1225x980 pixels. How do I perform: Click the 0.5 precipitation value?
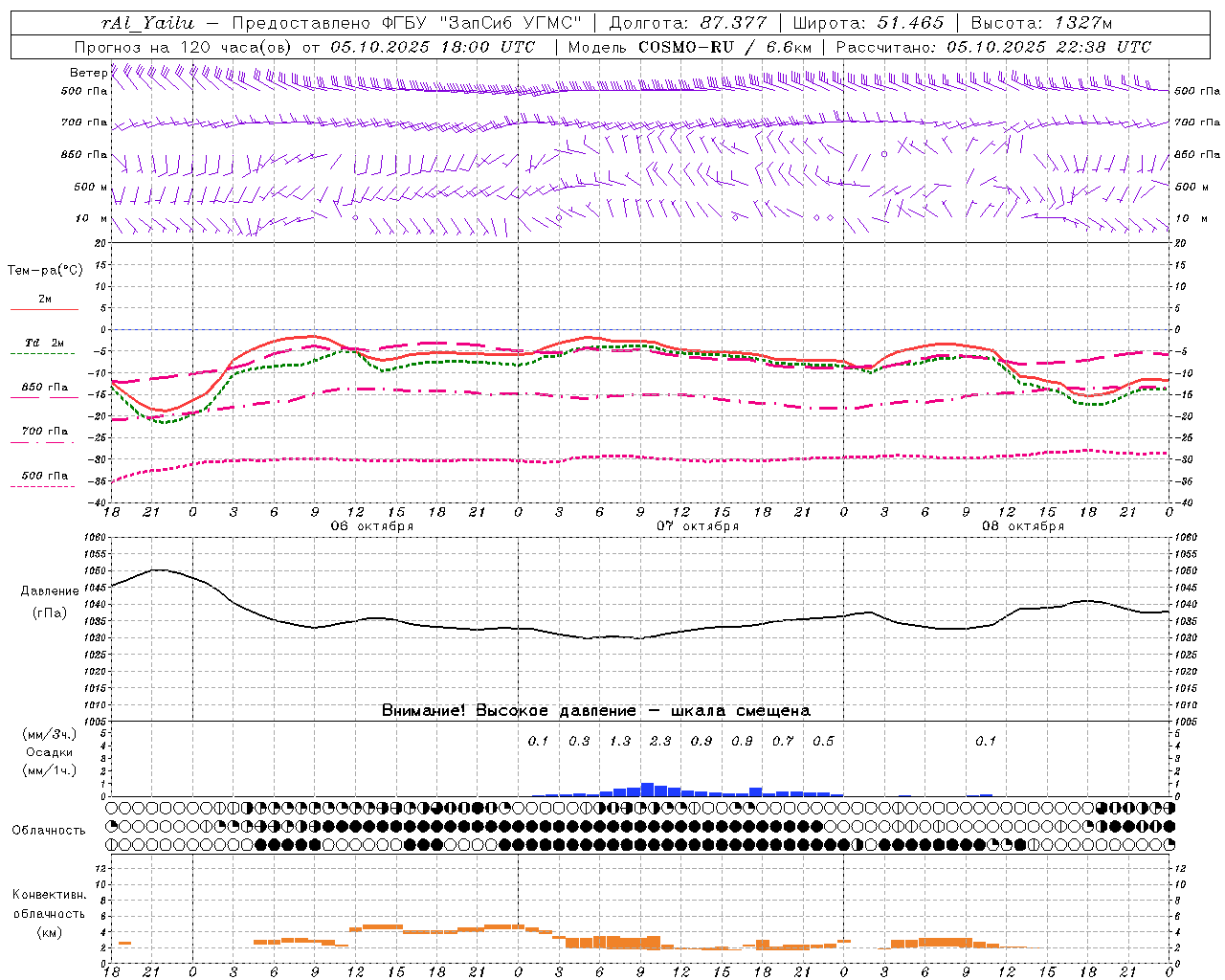(x=823, y=741)
